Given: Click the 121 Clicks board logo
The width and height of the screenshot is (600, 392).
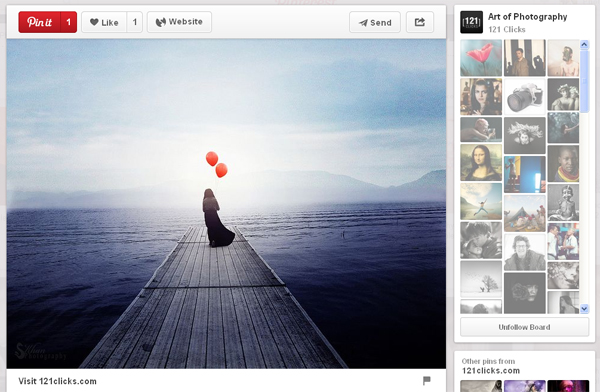Looking at the screenshot, I should pos(471,22).
